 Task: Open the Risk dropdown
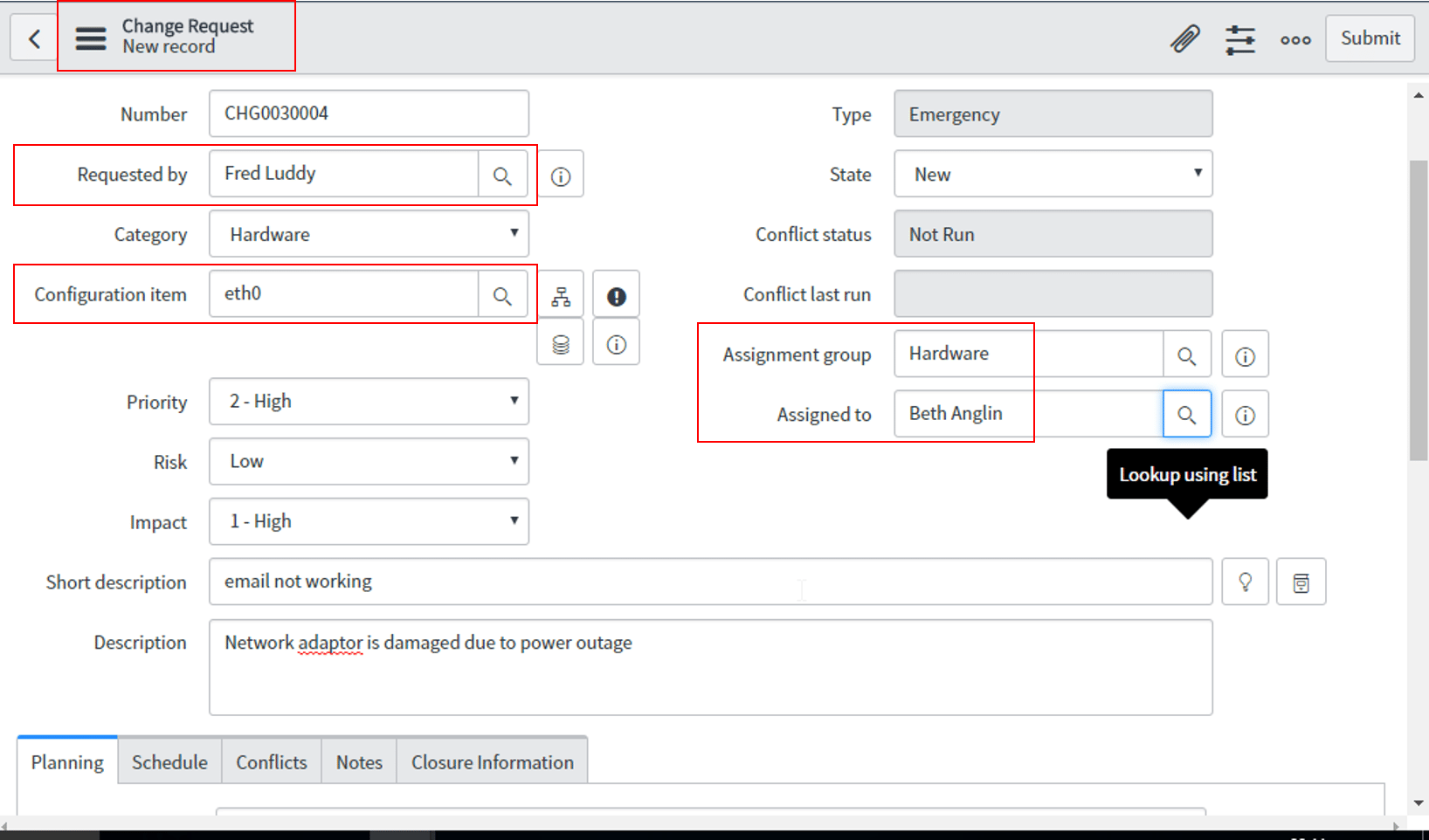click(x=369, y=461)
